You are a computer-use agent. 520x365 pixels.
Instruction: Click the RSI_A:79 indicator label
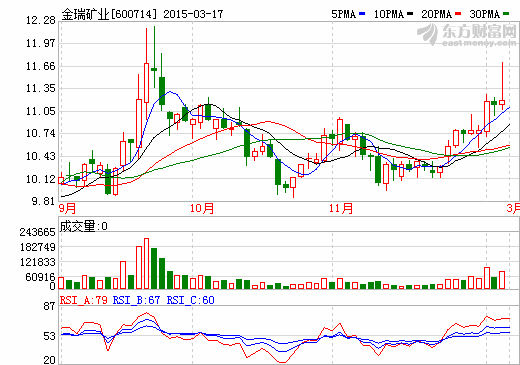coord(84,300)
